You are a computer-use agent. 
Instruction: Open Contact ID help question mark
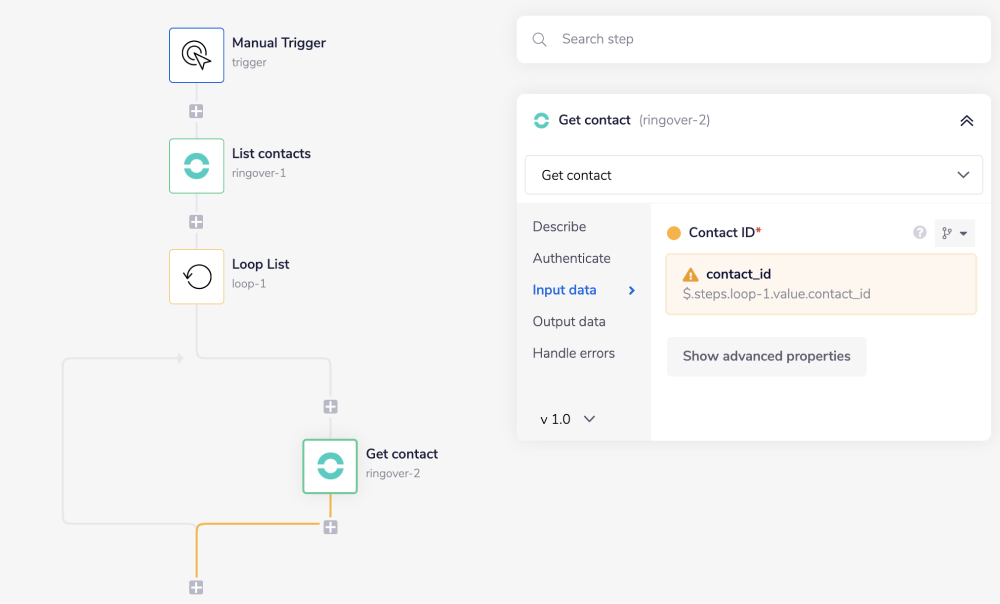click(x=920, y=233)
